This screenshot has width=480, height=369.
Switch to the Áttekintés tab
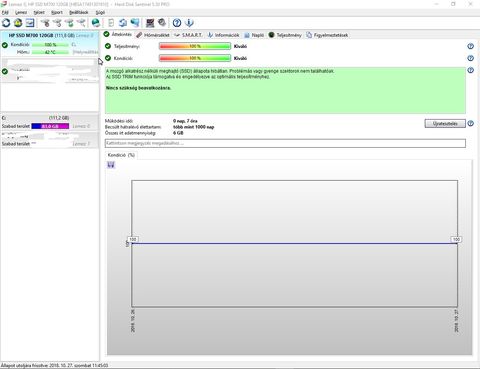tap(118, 35)
